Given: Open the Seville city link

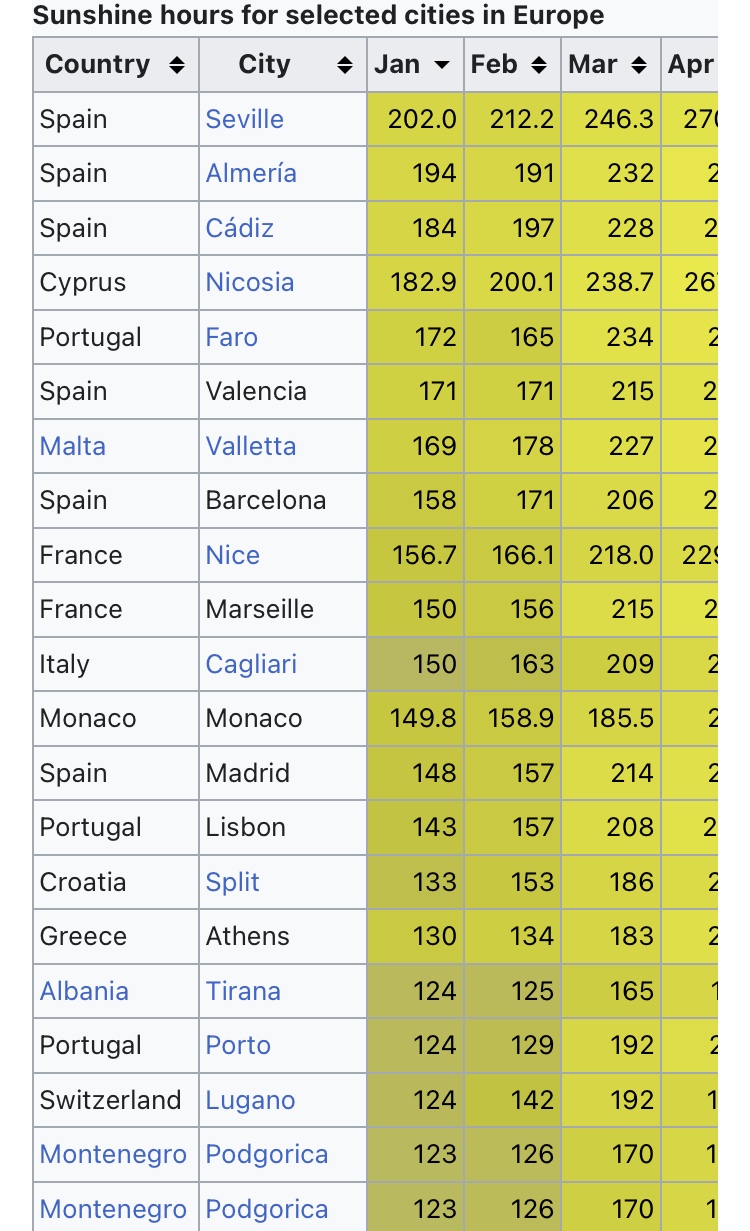Looking at the screenshot, I should pos(244,119).
